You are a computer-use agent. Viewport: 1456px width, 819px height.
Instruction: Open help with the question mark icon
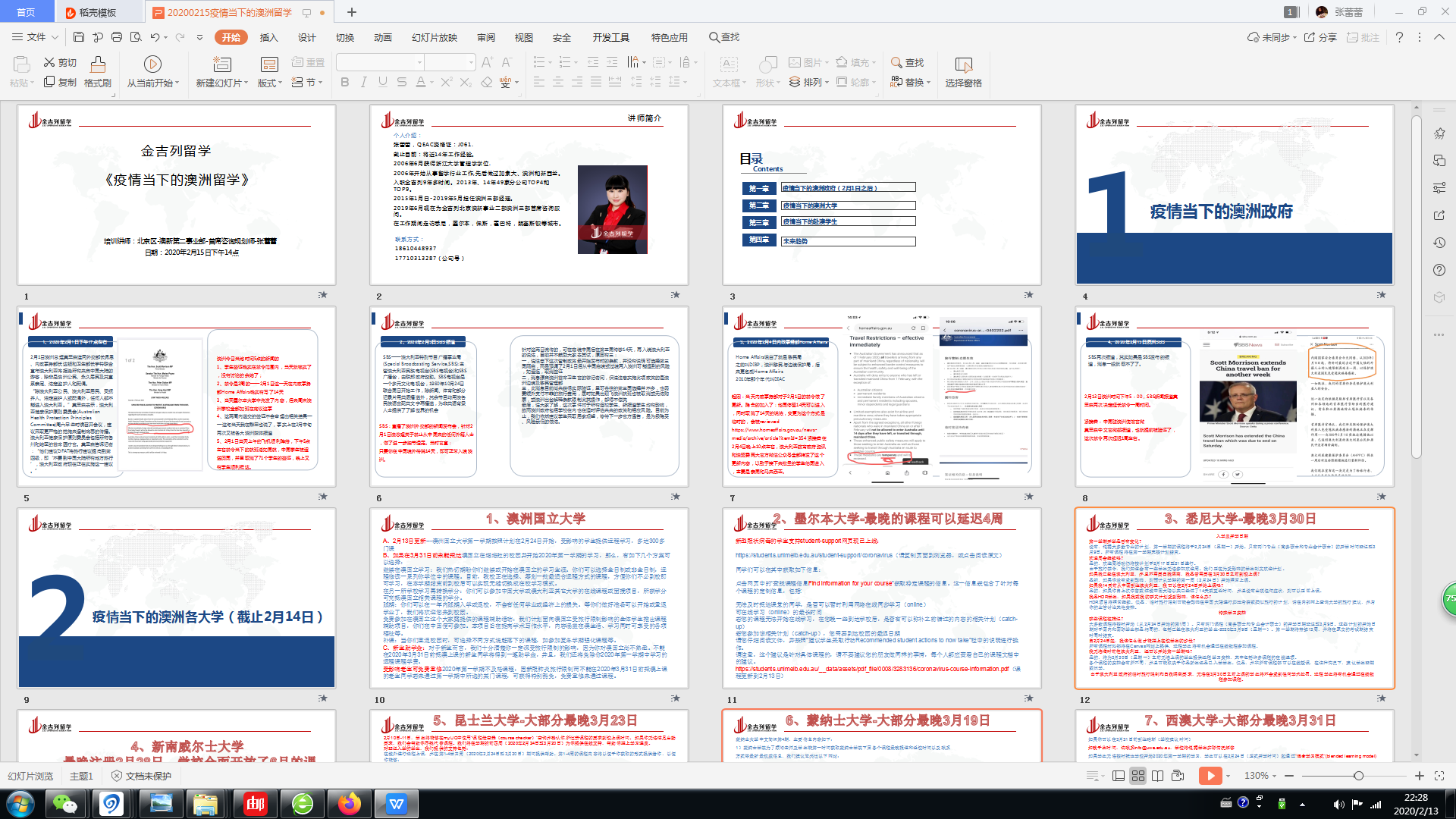(1399, 37)
